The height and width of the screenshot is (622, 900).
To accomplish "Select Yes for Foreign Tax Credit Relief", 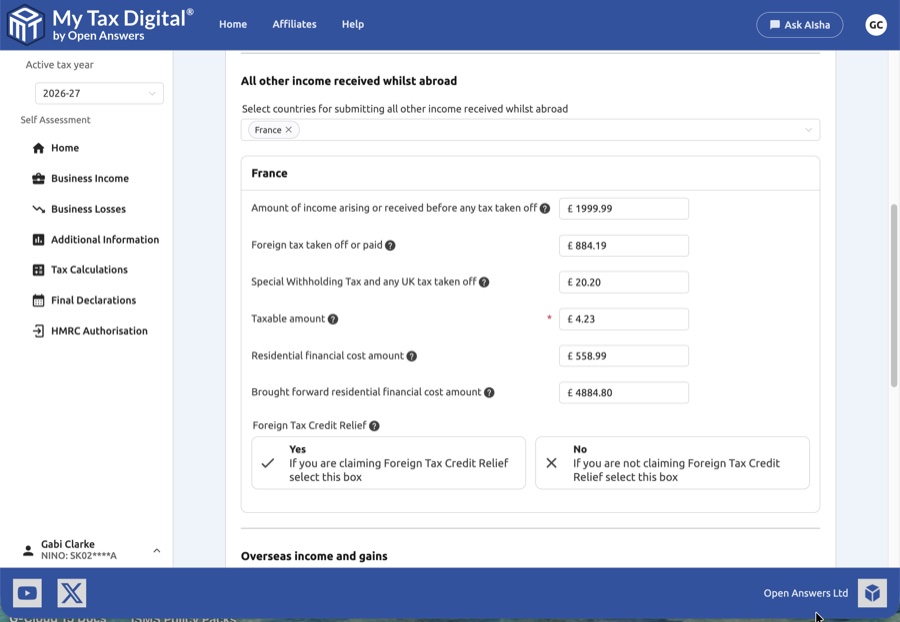I will pyautogui.click(x=388, y=463).
